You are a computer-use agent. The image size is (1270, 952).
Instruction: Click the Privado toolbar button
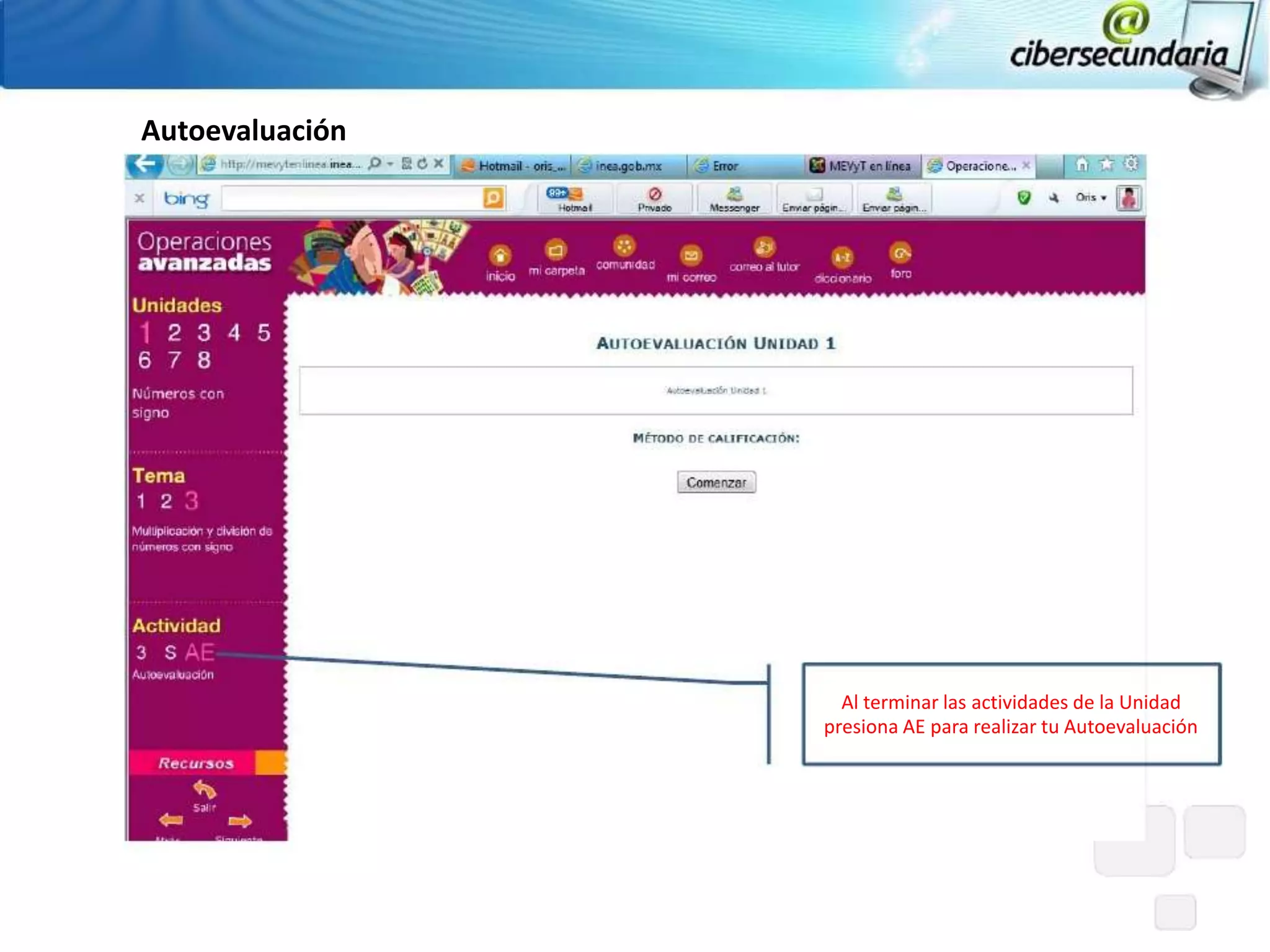[x=655, y=200]
